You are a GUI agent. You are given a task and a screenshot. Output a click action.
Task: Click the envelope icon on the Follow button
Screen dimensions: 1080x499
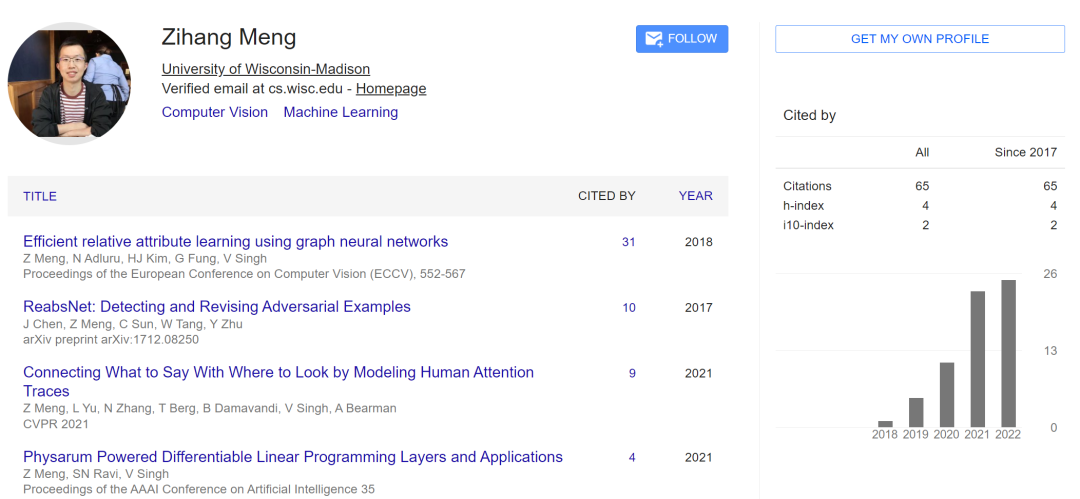(654, 39)
